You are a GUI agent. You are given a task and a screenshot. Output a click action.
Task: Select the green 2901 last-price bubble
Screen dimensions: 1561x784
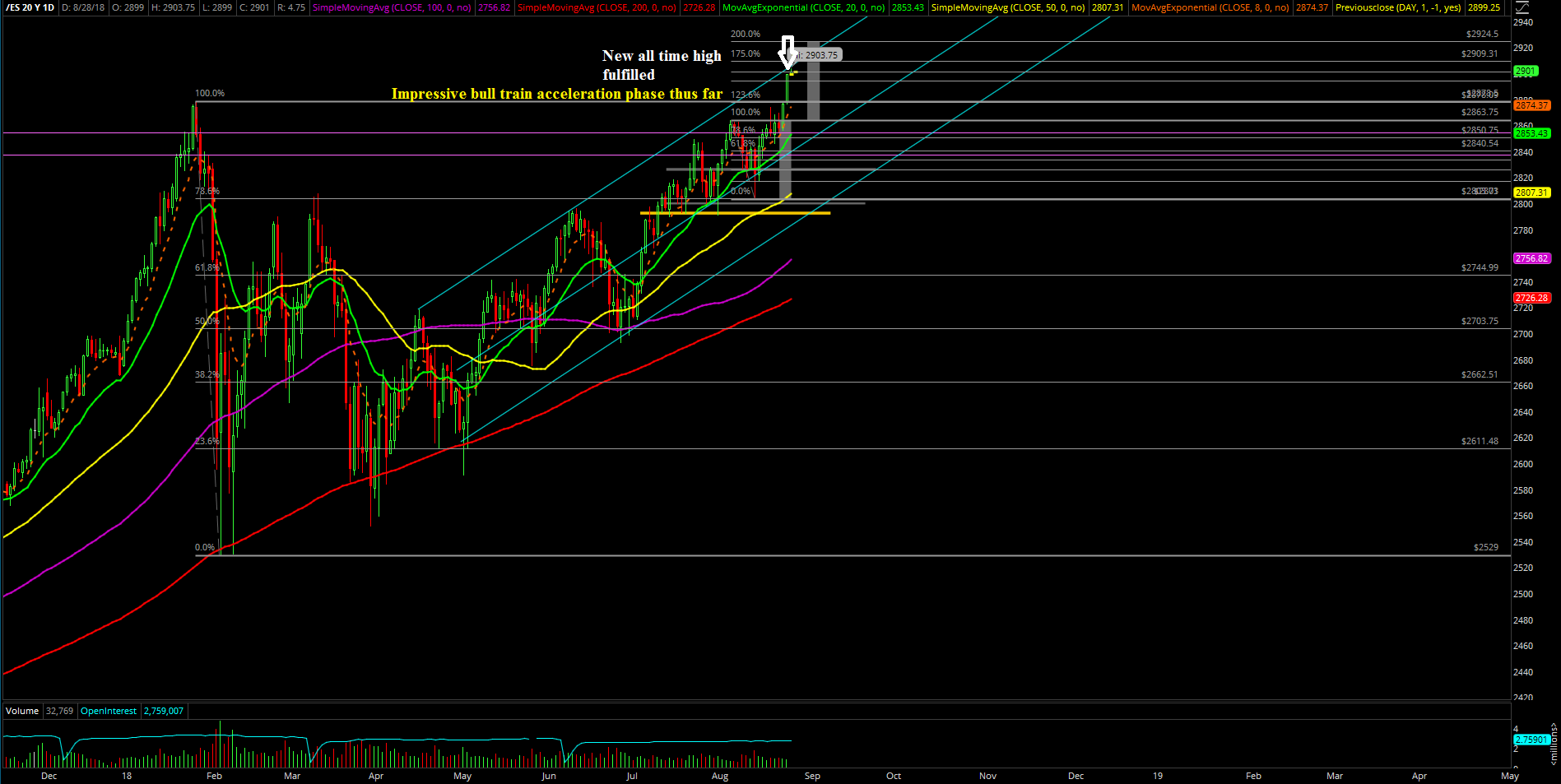click(x=1526, y=72)
